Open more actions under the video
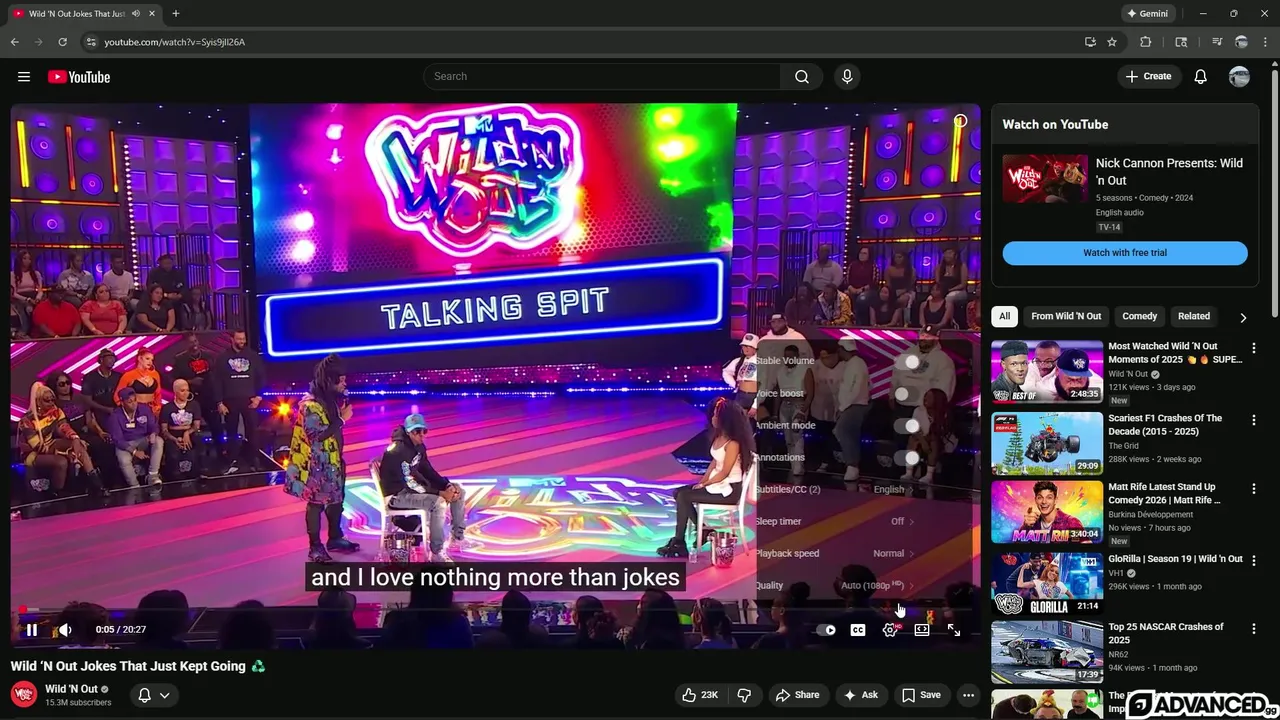Image resolution: width=1280 pixels, height=720 pixels. click(x=968, y=695)
